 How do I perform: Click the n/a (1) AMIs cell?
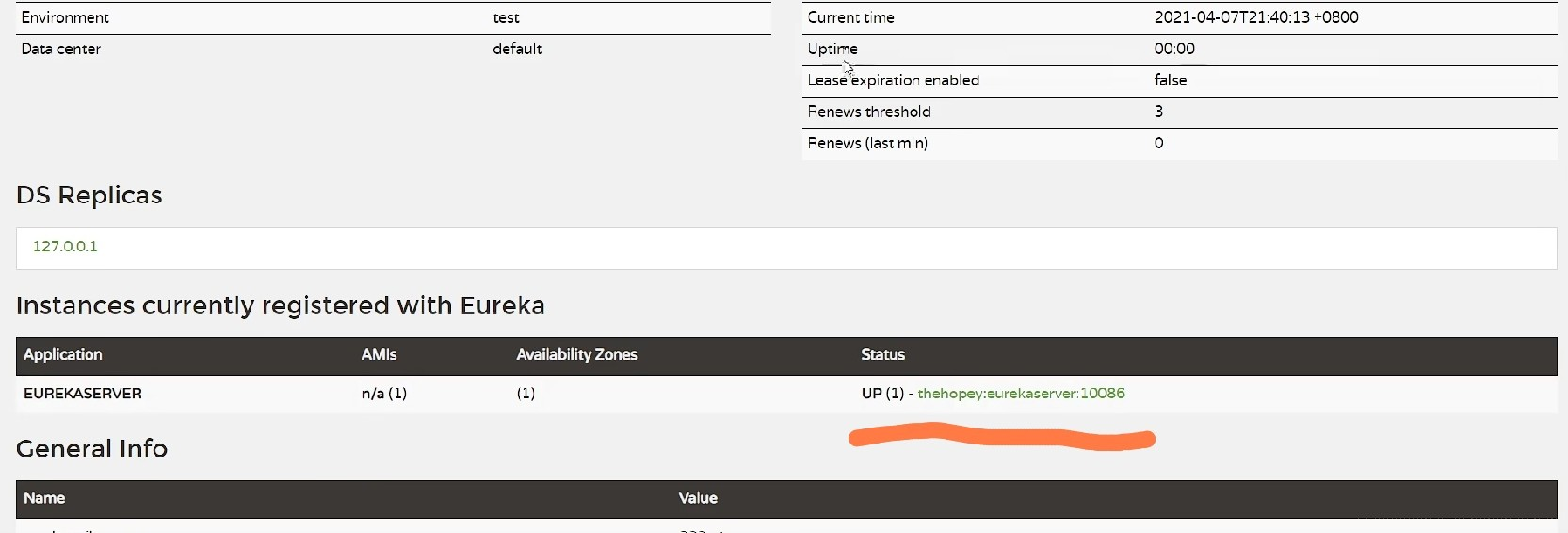tap(384, 394)
